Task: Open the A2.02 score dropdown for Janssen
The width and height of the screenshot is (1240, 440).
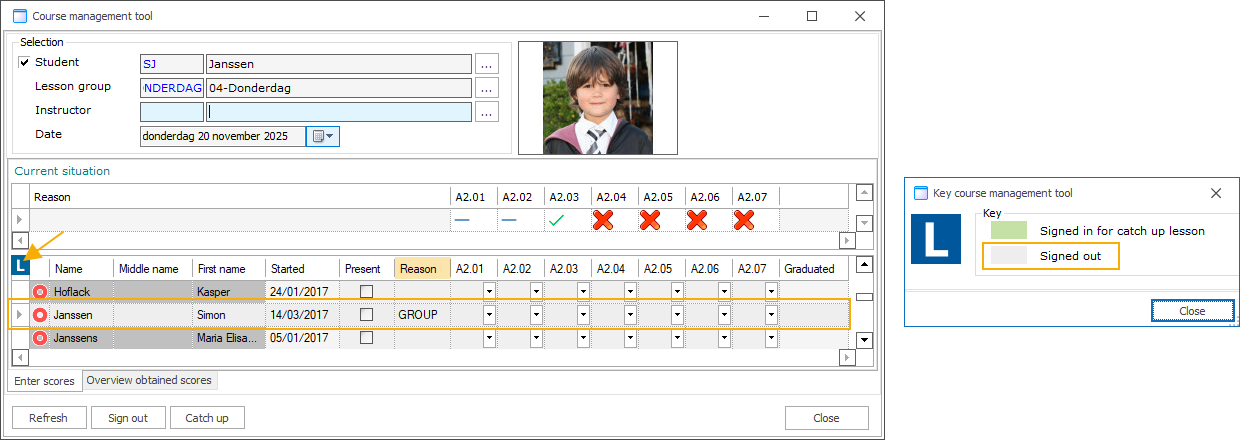Action: pyautogui.click(x=536, y=314)
